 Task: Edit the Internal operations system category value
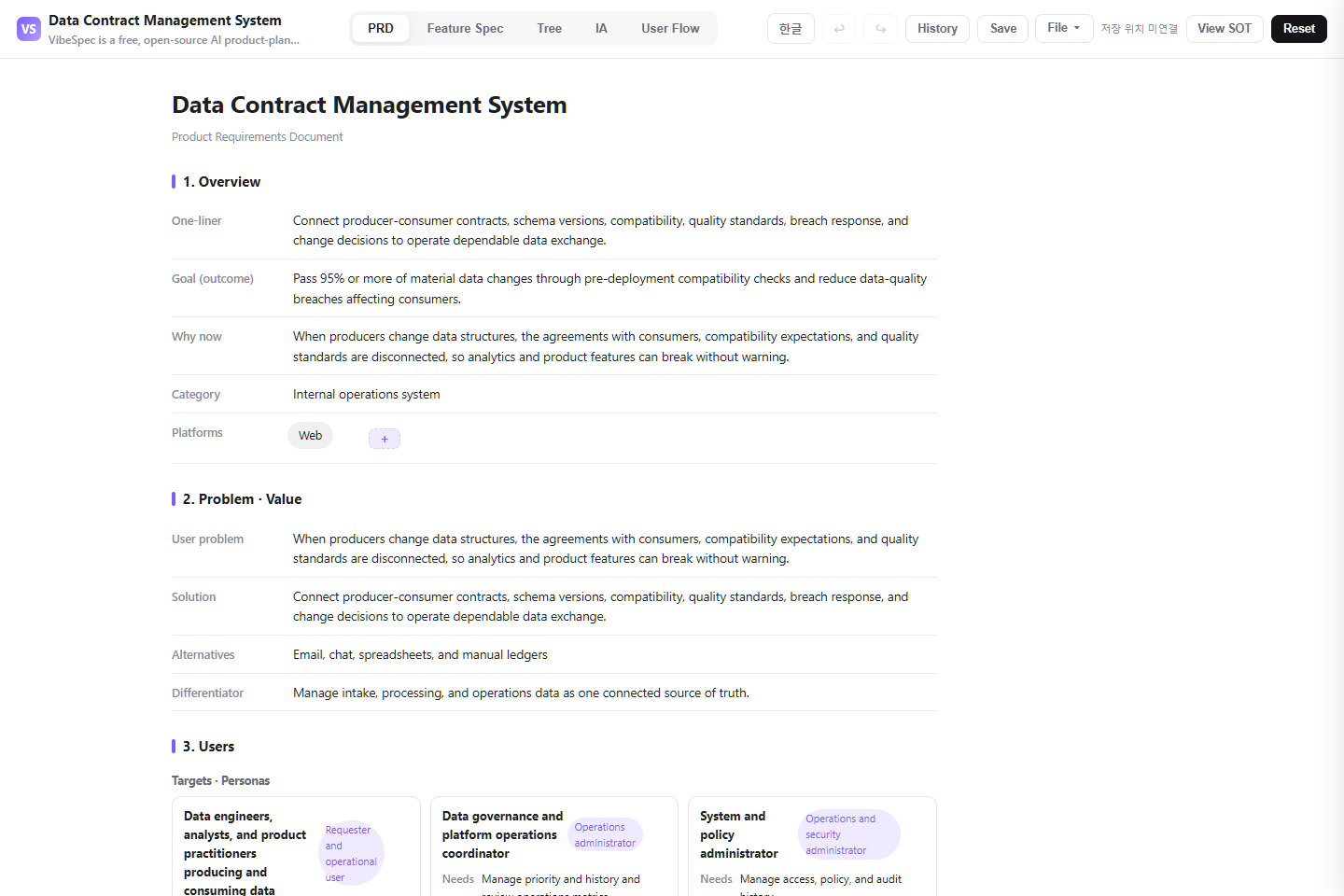[x=367, y=395]
